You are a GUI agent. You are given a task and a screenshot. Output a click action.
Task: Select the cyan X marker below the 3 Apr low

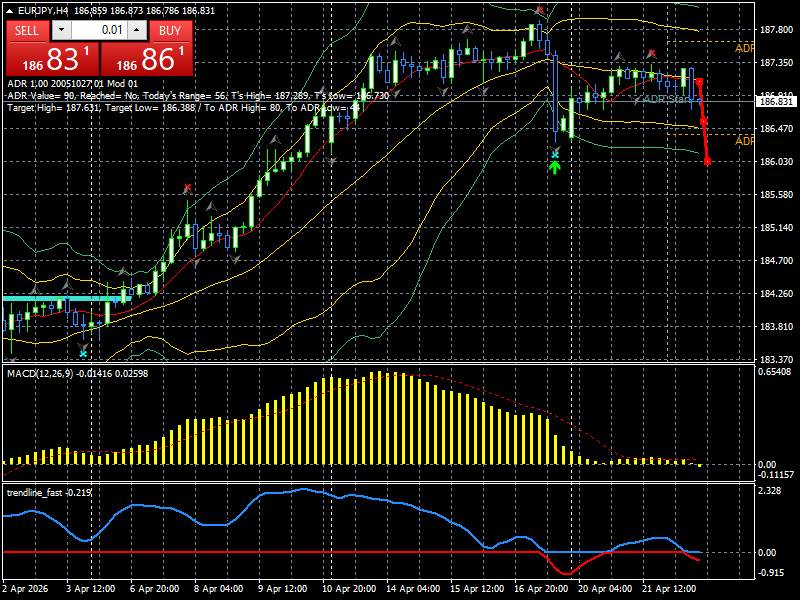pos(83,353)
